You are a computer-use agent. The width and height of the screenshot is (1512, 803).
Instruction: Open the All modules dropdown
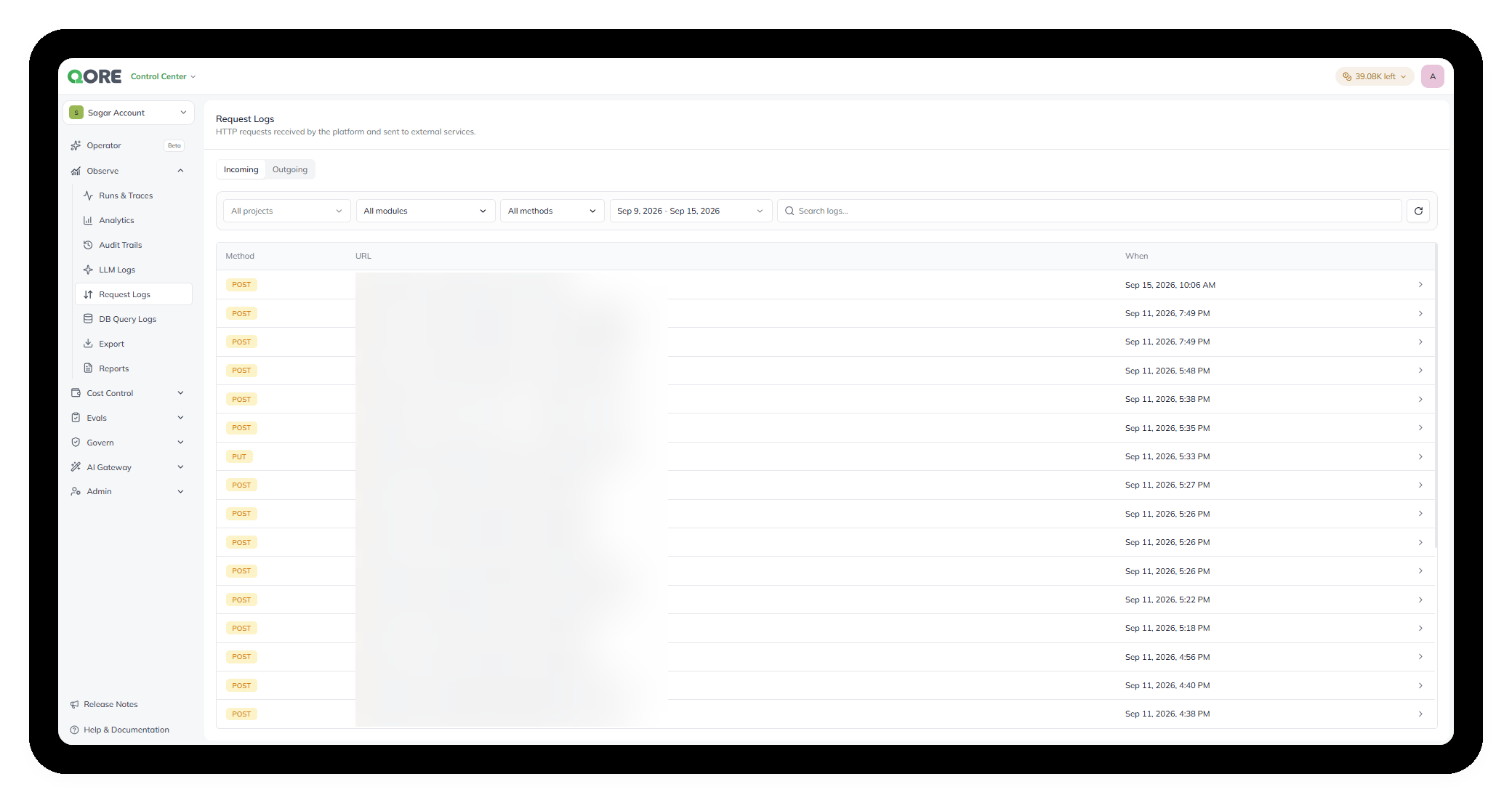click(x=426, y=211)
